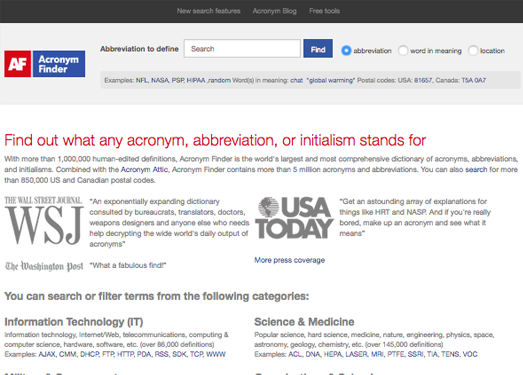Click the TENS example link
This screenshot has width=523, height=375.
[x=450, y=354]
